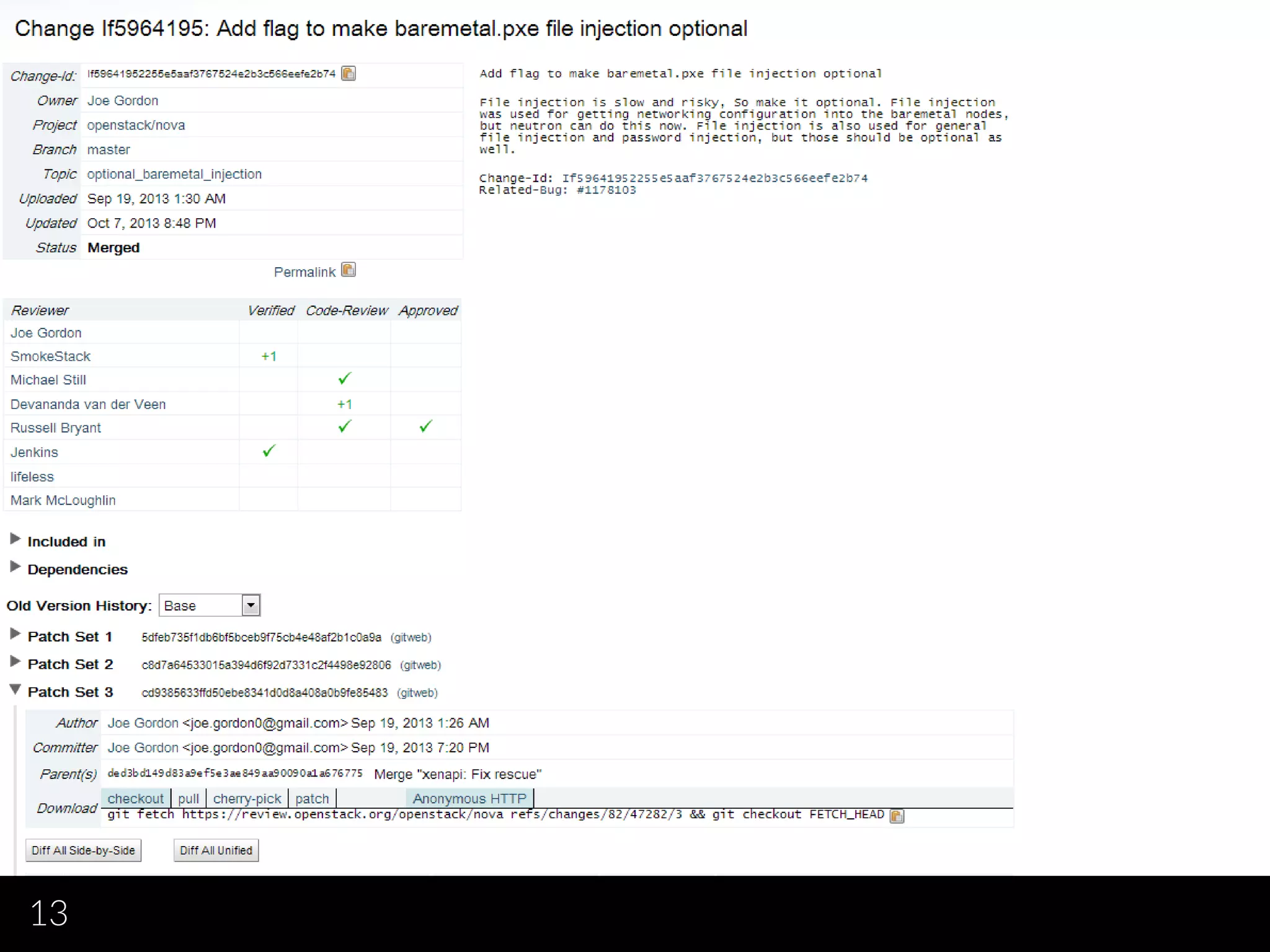This screenshot has width=1270, height=952.
Task: Copy the Permalink with its clipboard icon
Action: [x=349, y=270]
